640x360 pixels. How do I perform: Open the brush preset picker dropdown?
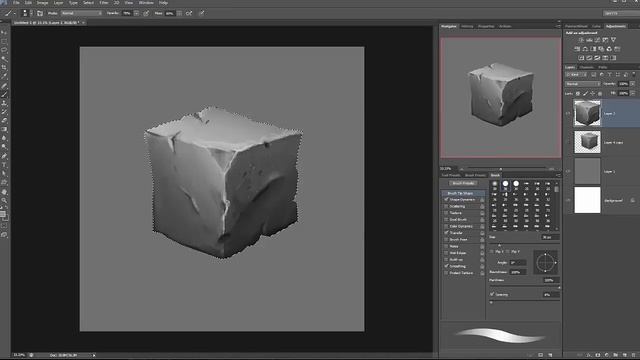[x=32, y=13]
